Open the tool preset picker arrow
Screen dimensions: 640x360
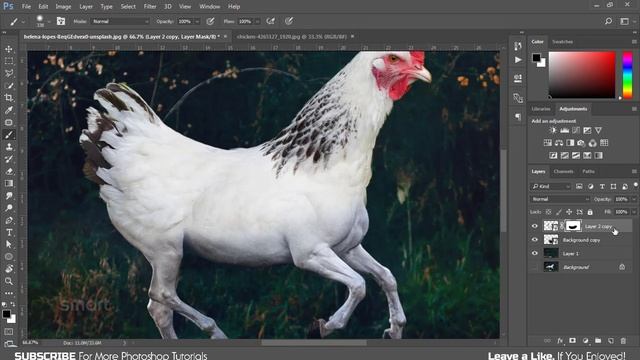click(23, 22)
